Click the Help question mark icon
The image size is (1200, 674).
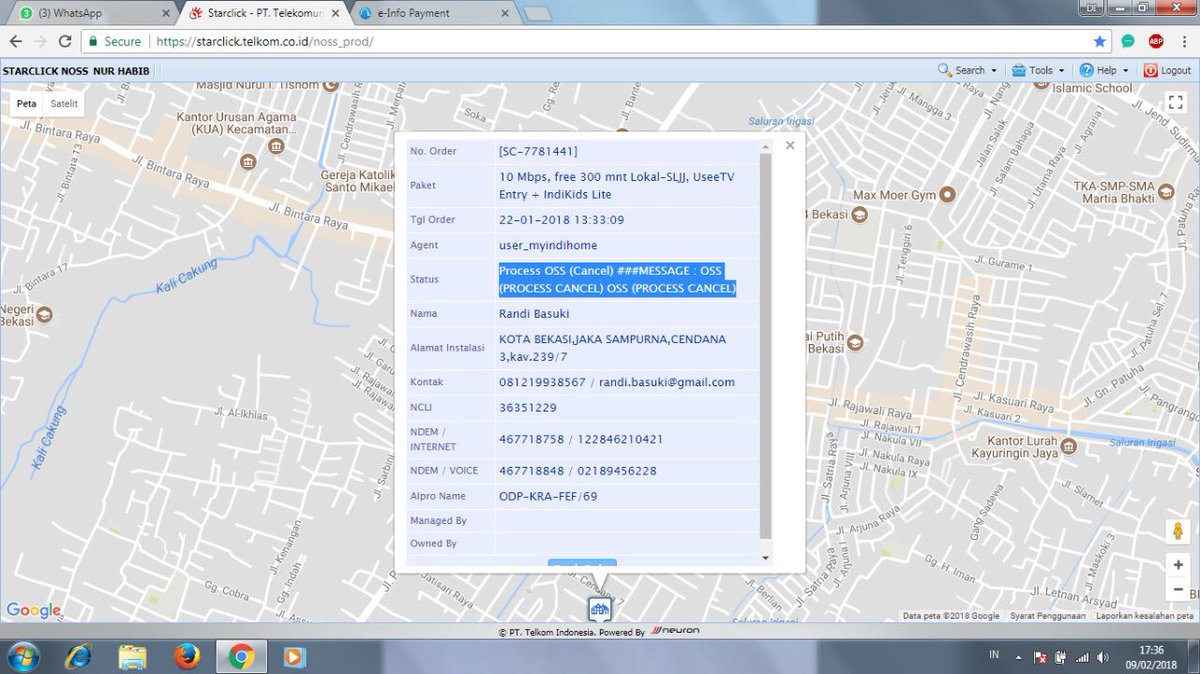coord(1086,70)
